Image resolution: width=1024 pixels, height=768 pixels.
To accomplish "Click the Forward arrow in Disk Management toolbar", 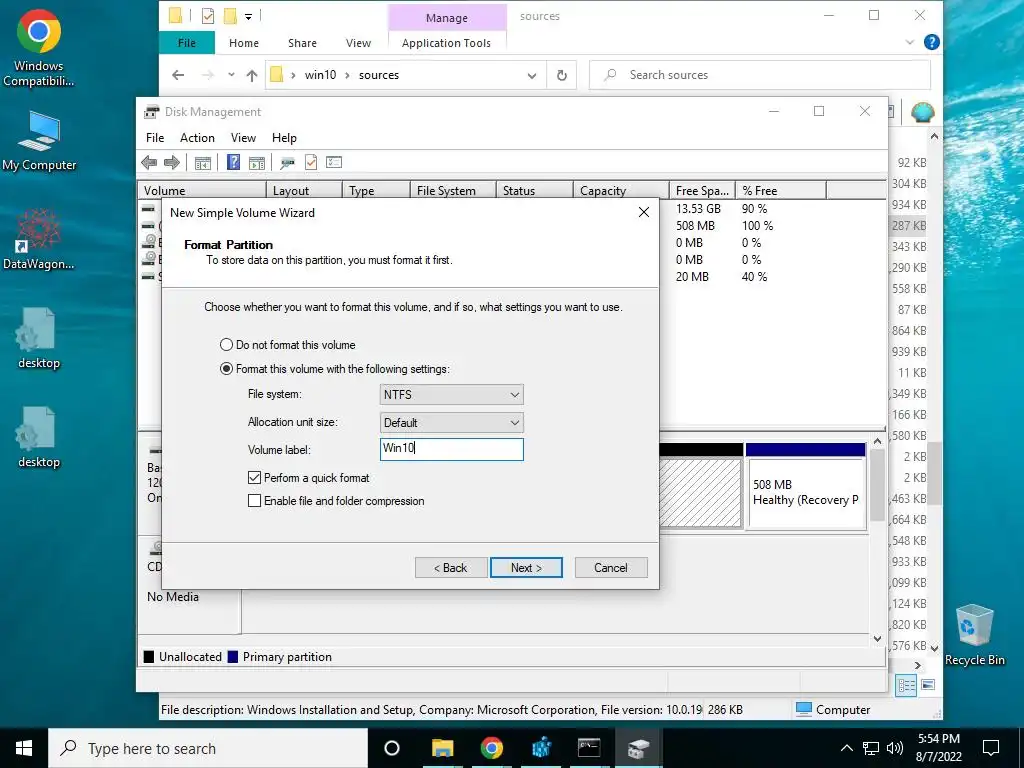I will pyautogui.click(x=172, y=163).
